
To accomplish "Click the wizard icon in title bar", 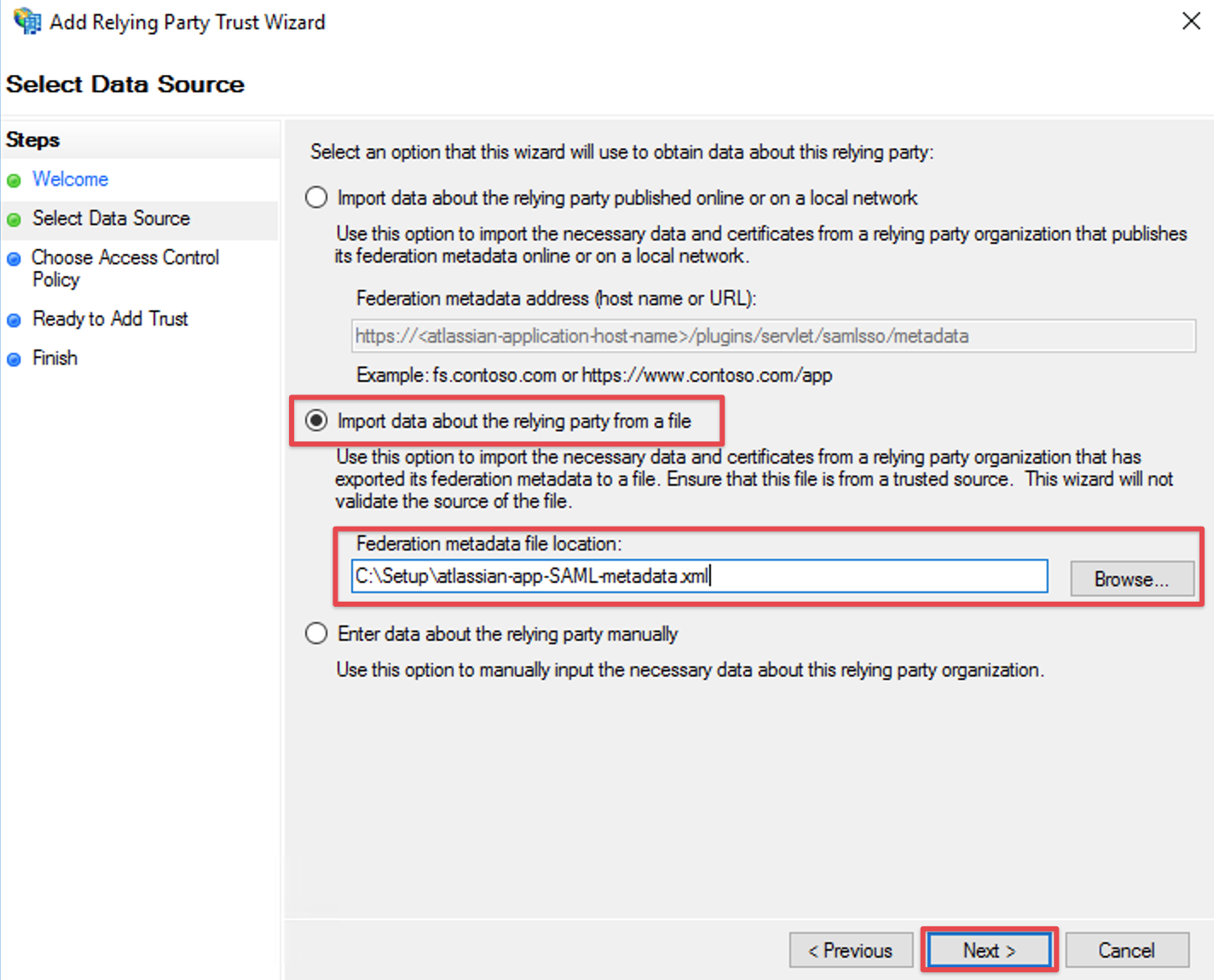I will coord(26,21).
